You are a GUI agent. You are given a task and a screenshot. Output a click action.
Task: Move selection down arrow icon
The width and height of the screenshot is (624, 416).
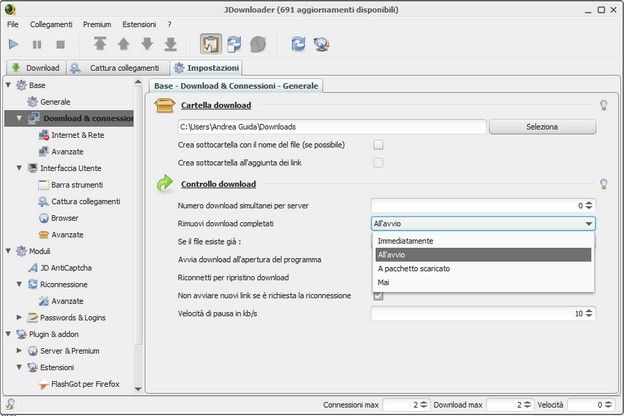tap(147, 44)
